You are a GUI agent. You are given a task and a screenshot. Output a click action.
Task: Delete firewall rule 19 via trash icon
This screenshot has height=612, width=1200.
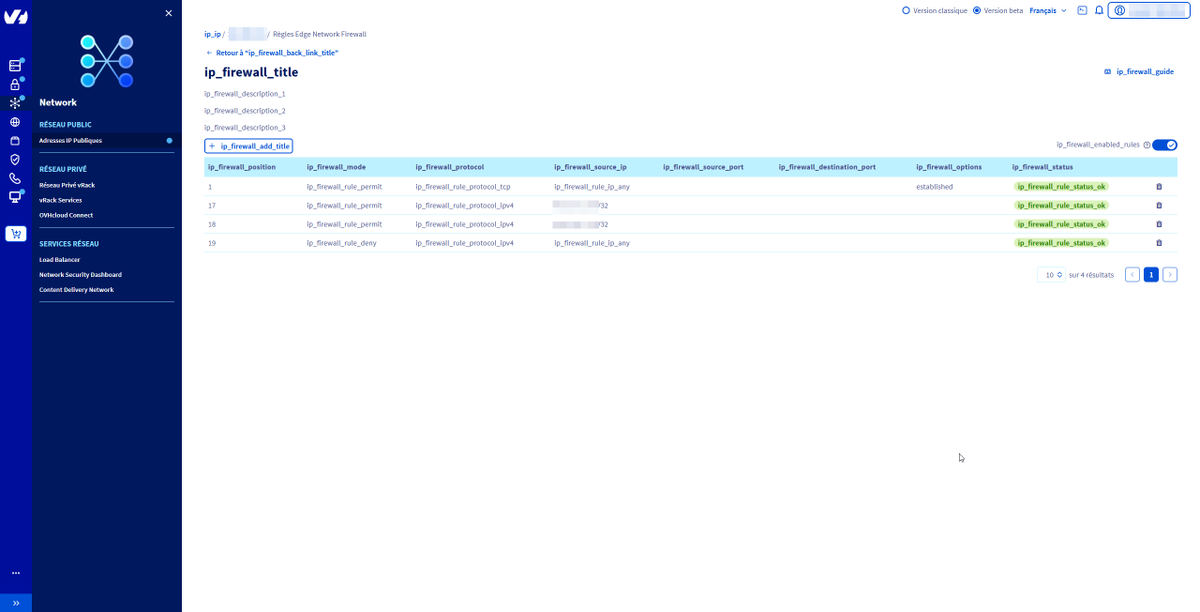pyautogui.click(x=1159, y=243)
